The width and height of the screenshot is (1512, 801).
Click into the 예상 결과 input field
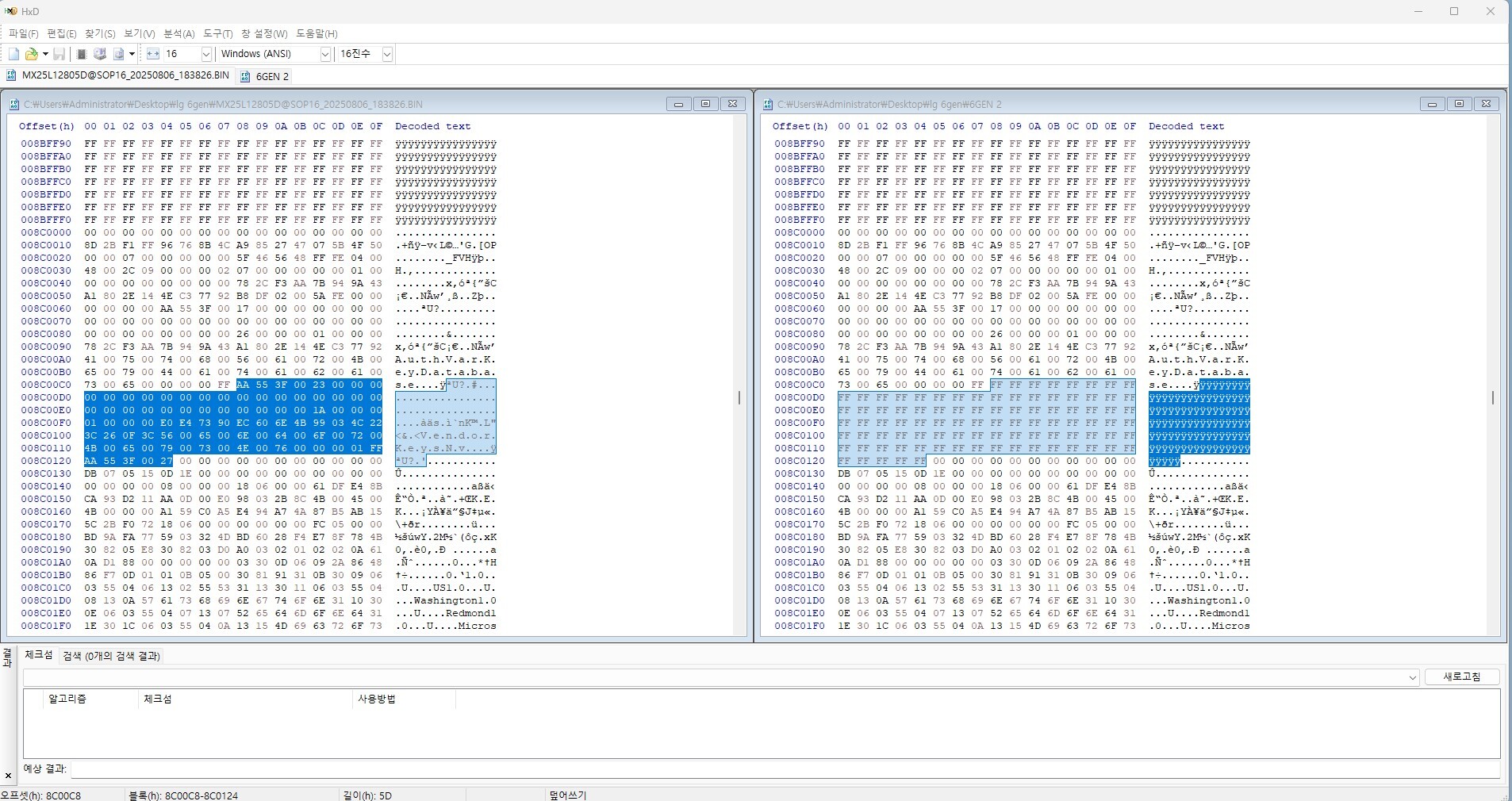click(785, 769)
